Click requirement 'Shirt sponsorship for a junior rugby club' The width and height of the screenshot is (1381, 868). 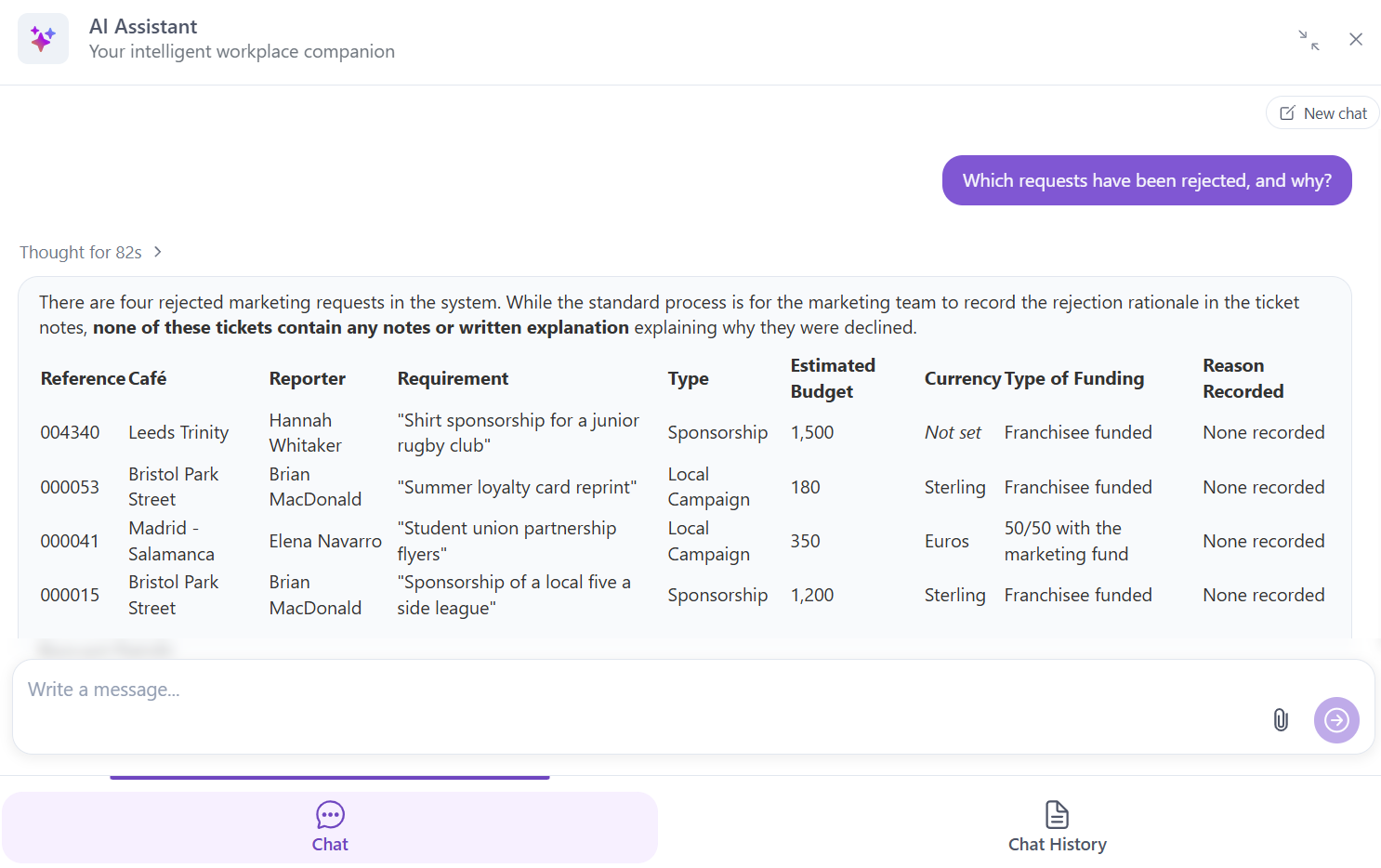[518, 433]
